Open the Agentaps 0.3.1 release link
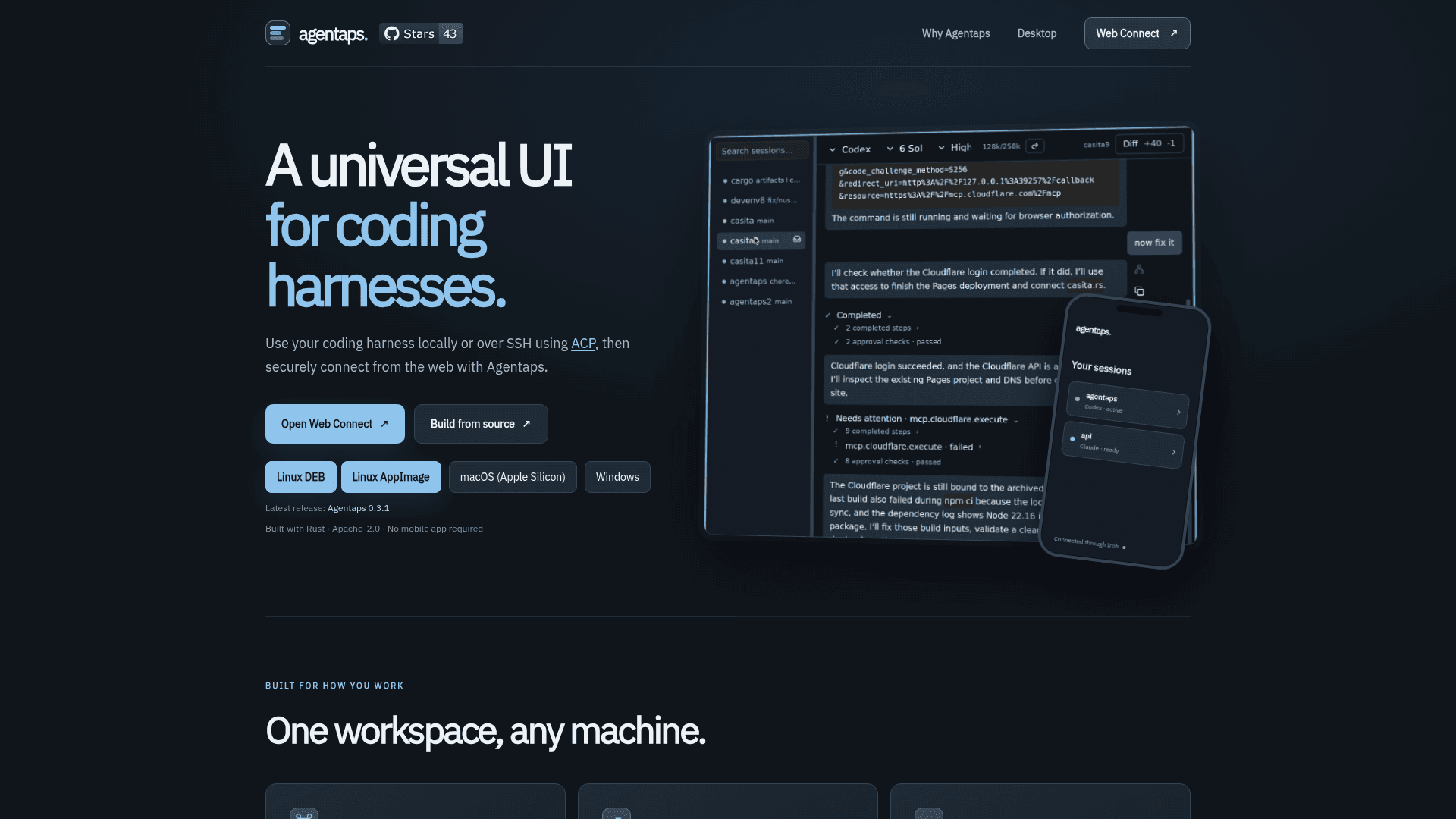Image resolution: width=1456 pixels, height=819 pixels. [358, 508]
